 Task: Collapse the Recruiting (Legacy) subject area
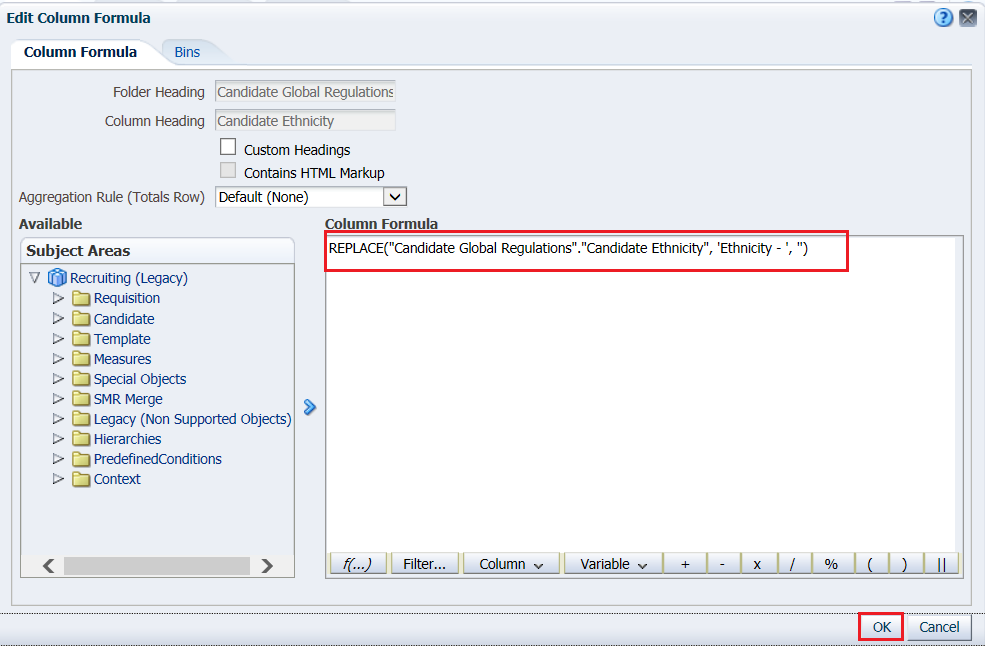35,277
